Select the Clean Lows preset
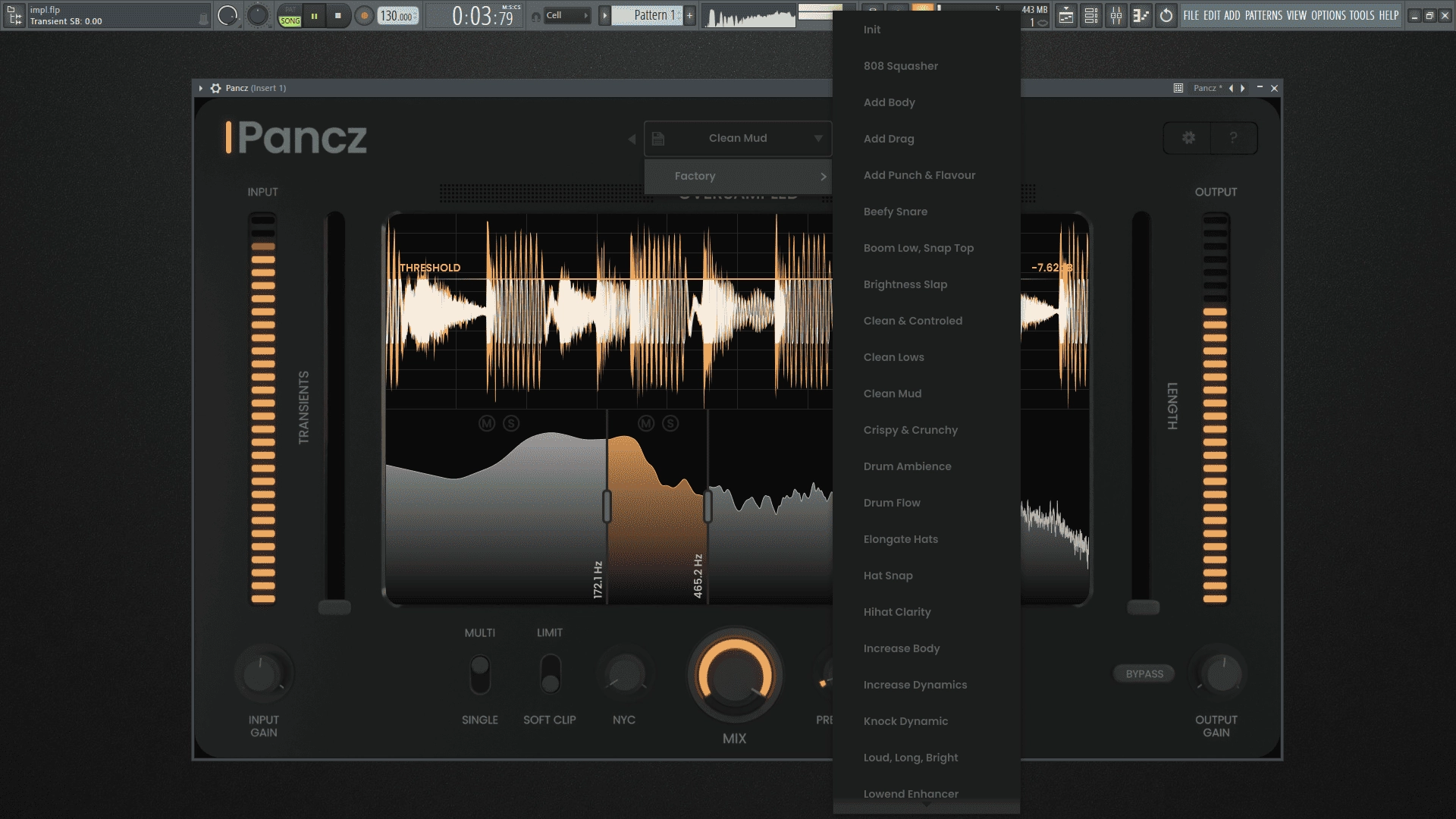This screenshot has height=819, width=1456. click(x=926, y=357)
